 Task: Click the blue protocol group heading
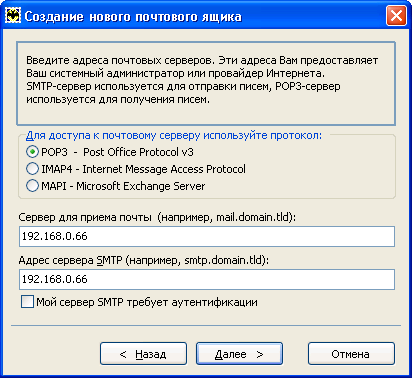[174, 135]
